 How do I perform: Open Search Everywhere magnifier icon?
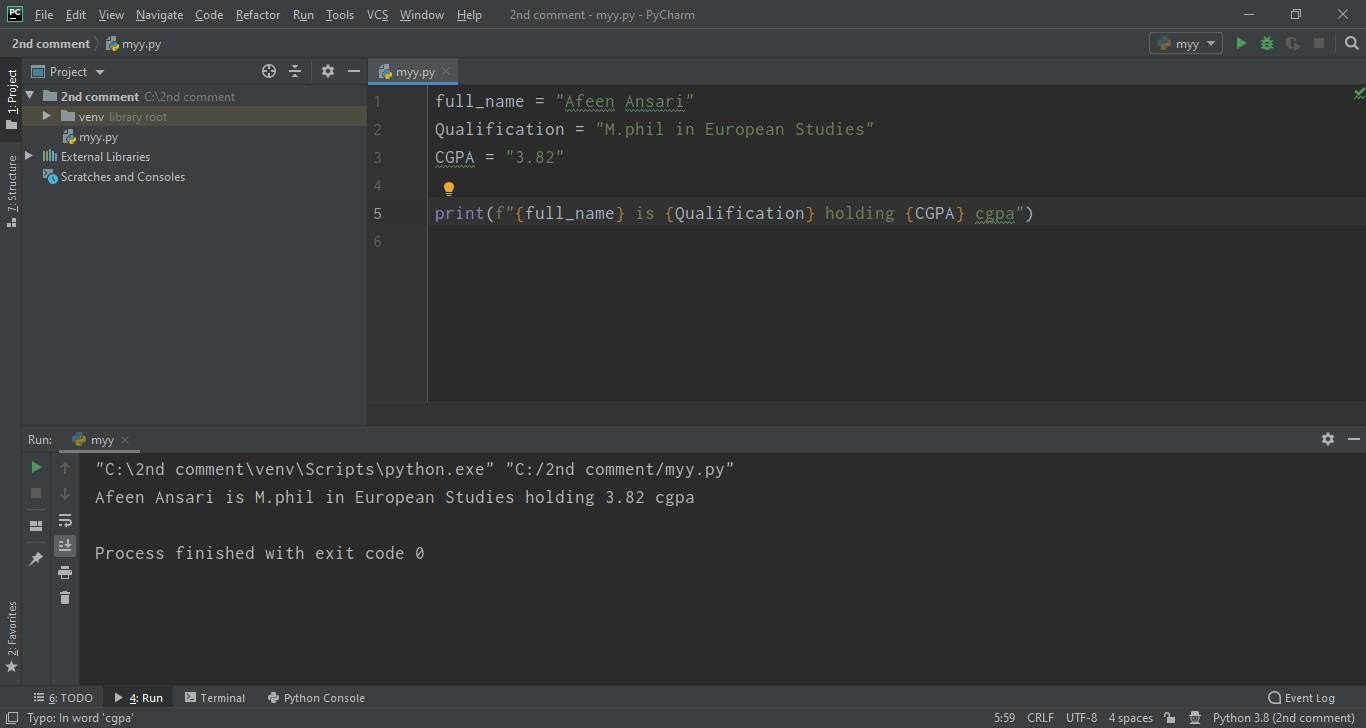point(1352,43)
